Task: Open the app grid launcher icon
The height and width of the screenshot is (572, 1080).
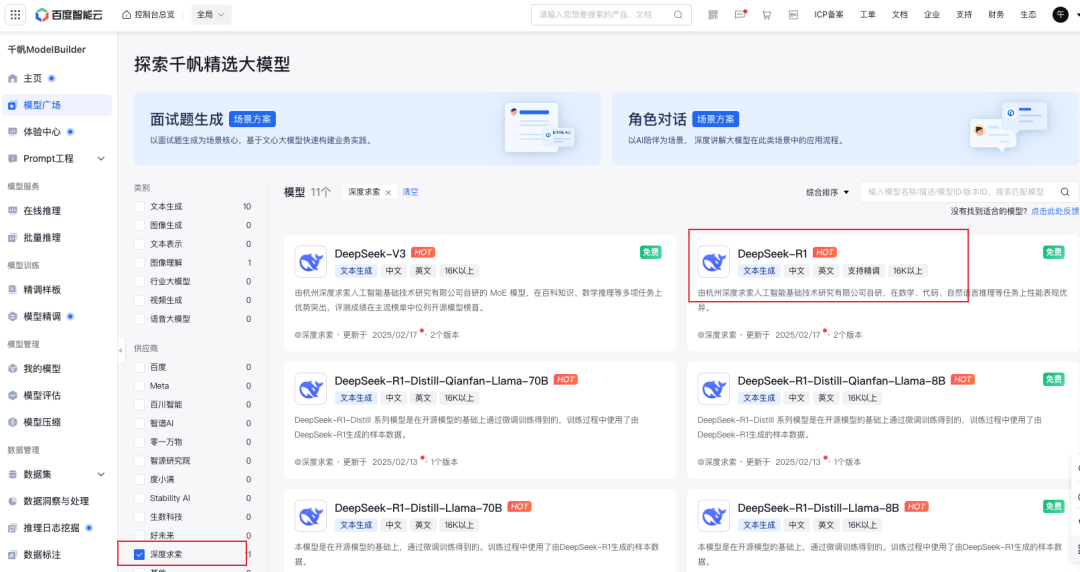Action: [x=15, y=14]
